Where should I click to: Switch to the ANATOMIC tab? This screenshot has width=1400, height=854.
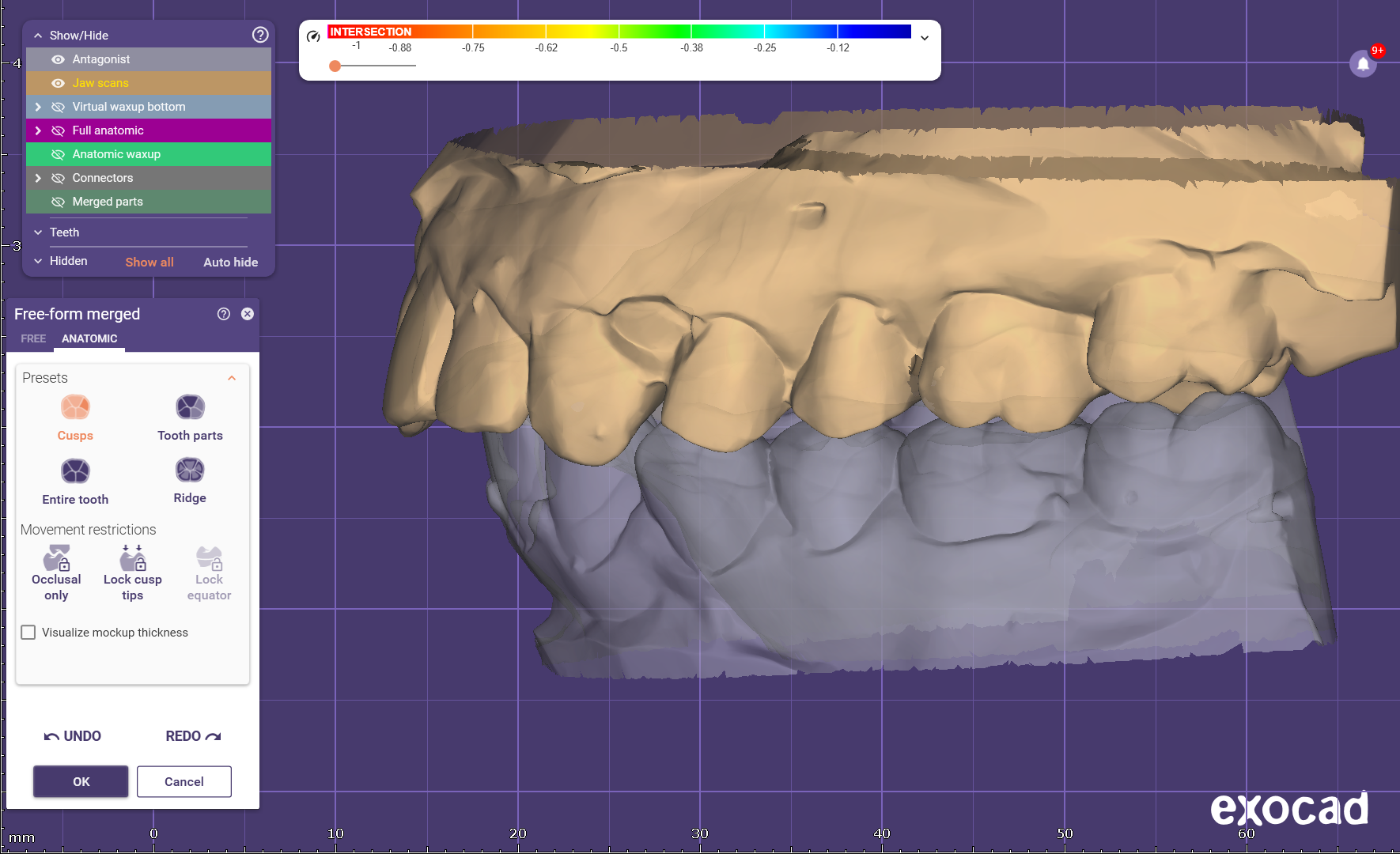89,338
